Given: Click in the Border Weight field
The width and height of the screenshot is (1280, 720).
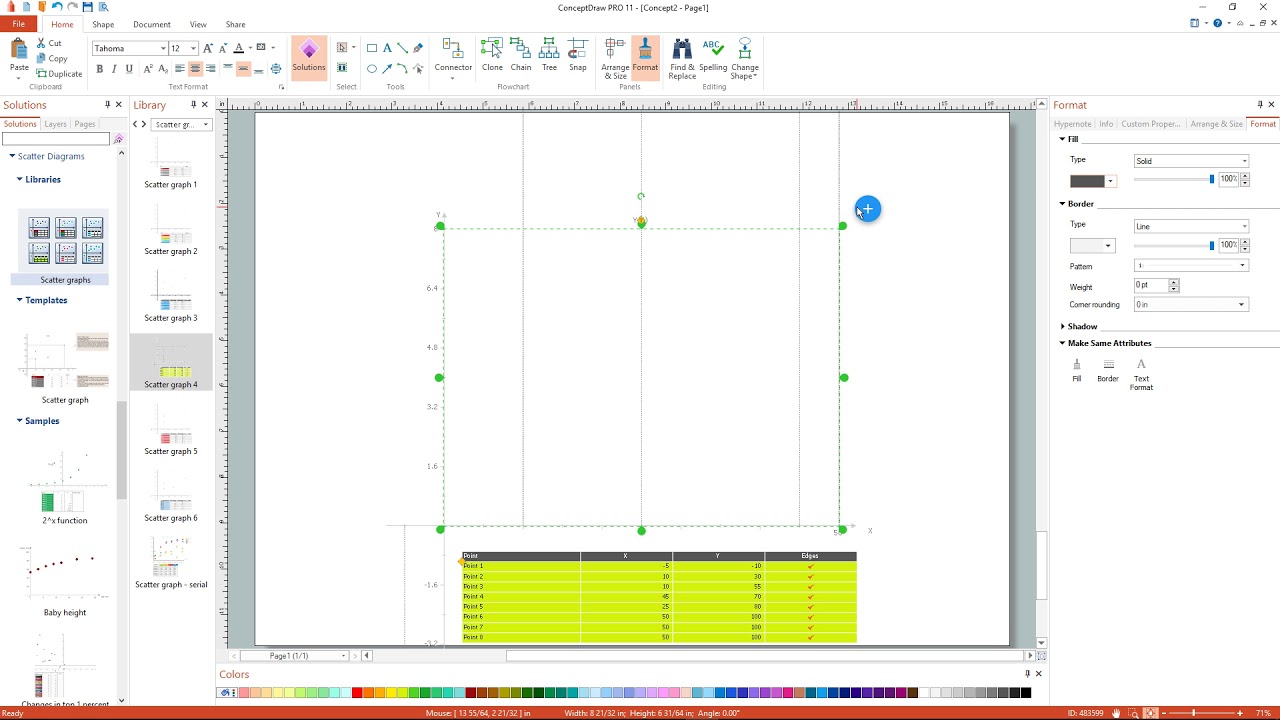Looking at the screenshot, I should click(1151, 286).
